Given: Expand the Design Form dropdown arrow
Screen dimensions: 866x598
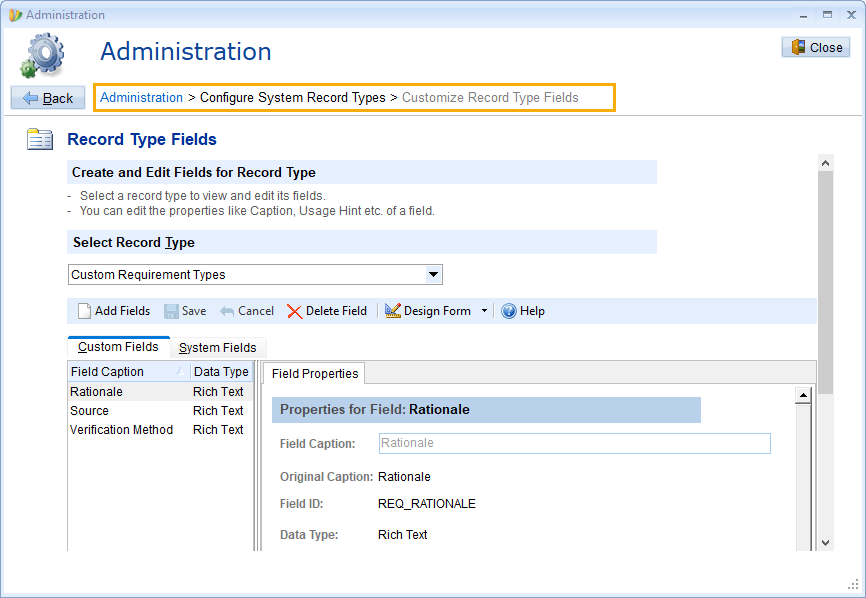Looking at the screenshot, I should 484,311.
